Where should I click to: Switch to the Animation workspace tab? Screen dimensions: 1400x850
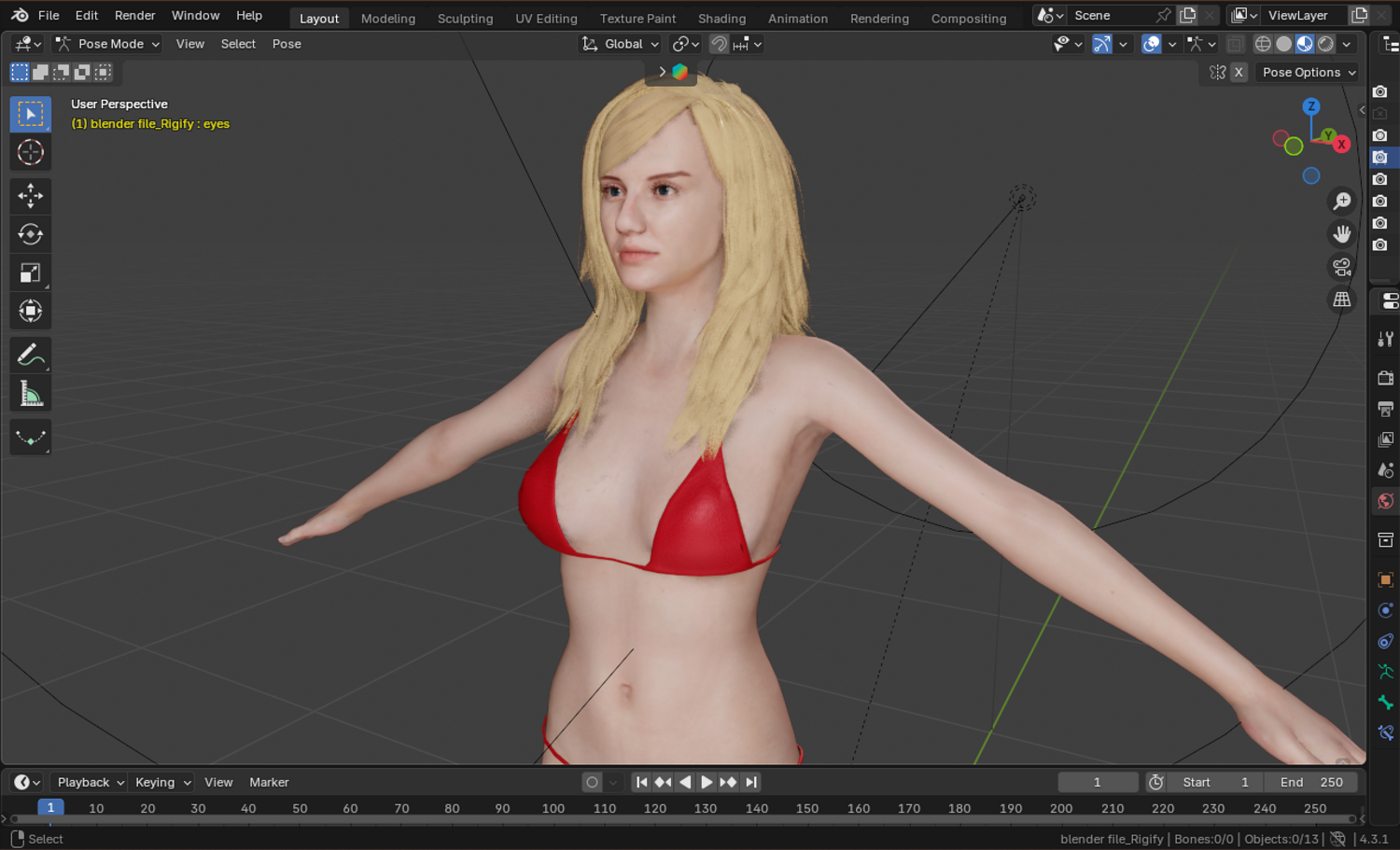tap(798, 18)
